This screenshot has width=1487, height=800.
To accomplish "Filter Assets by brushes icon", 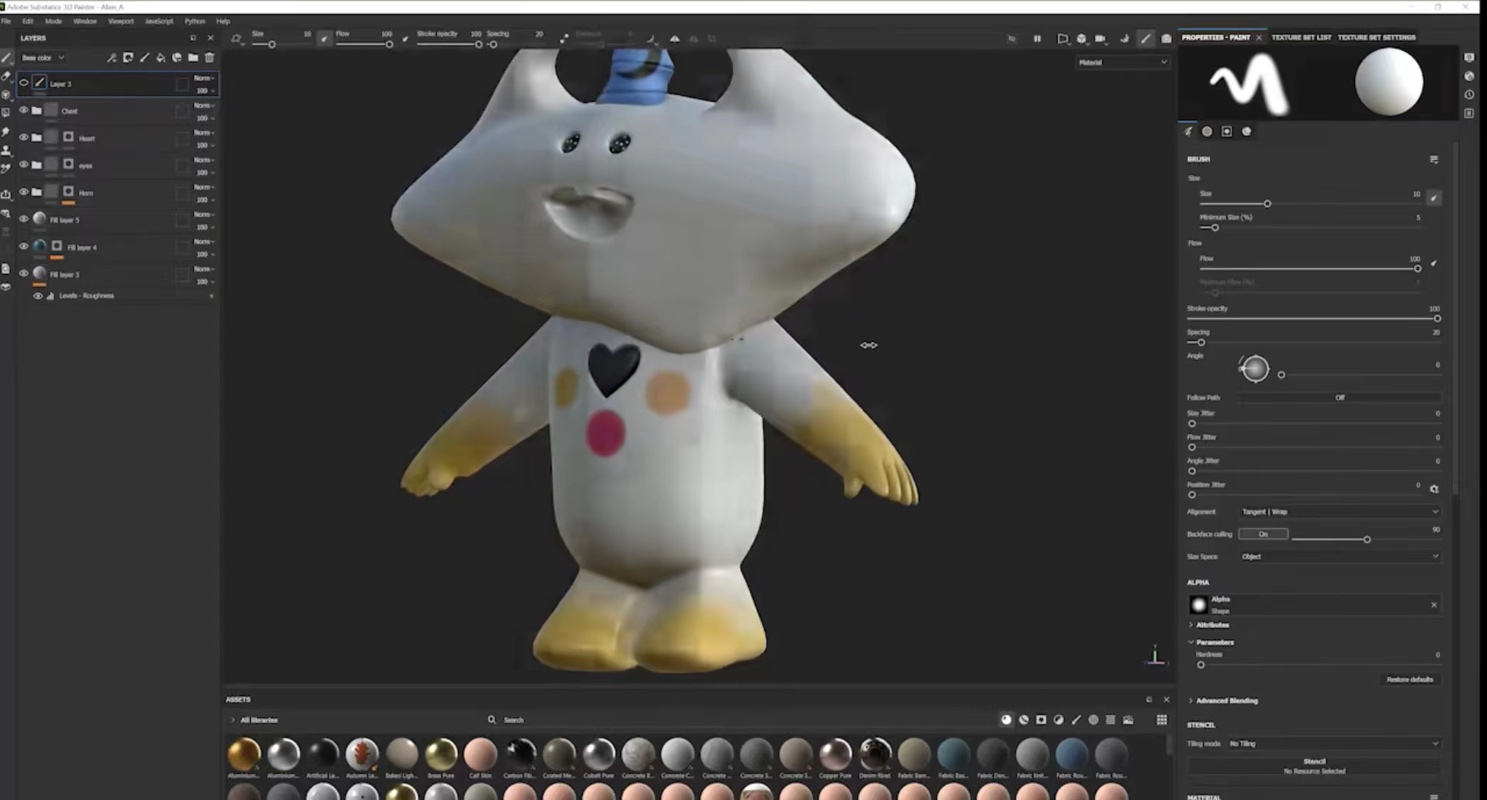I will [x=1076, y=720].
